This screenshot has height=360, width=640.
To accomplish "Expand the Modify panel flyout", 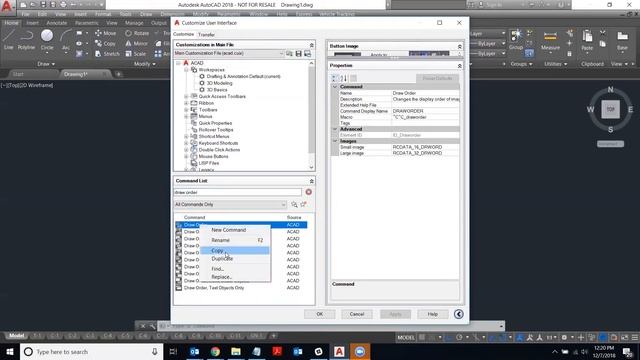I will coord(144,64).
